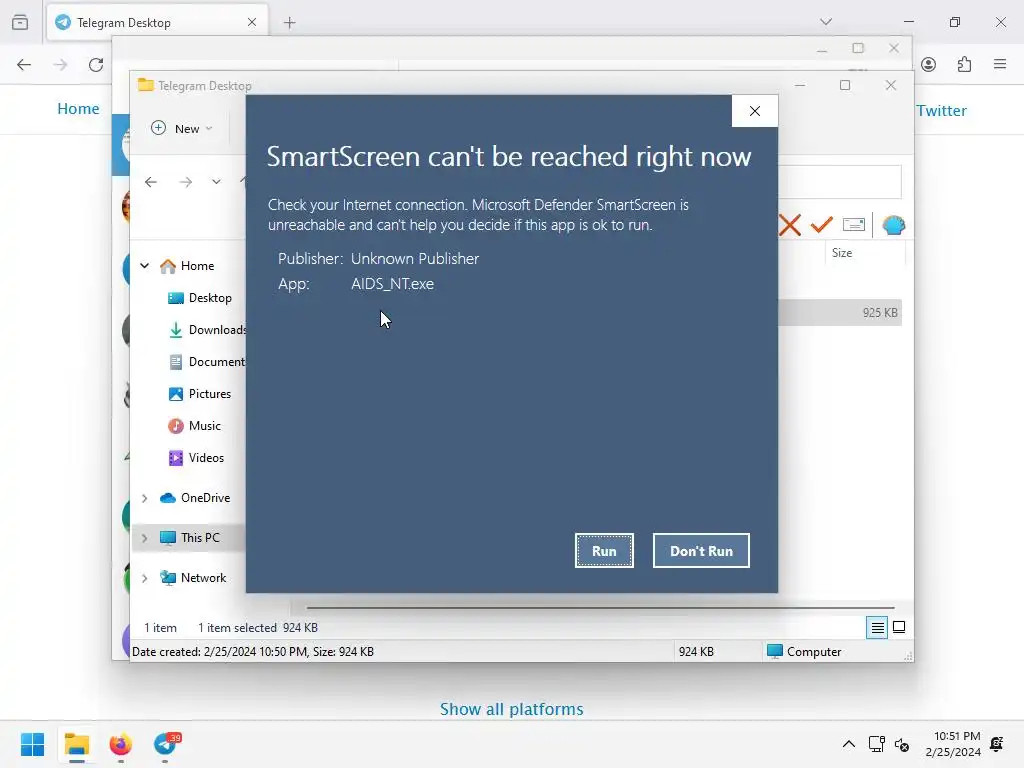This screenshot has width=1024, height=768.
Task: Open the browser extensions icon
Action: click(x=965, y=64)
